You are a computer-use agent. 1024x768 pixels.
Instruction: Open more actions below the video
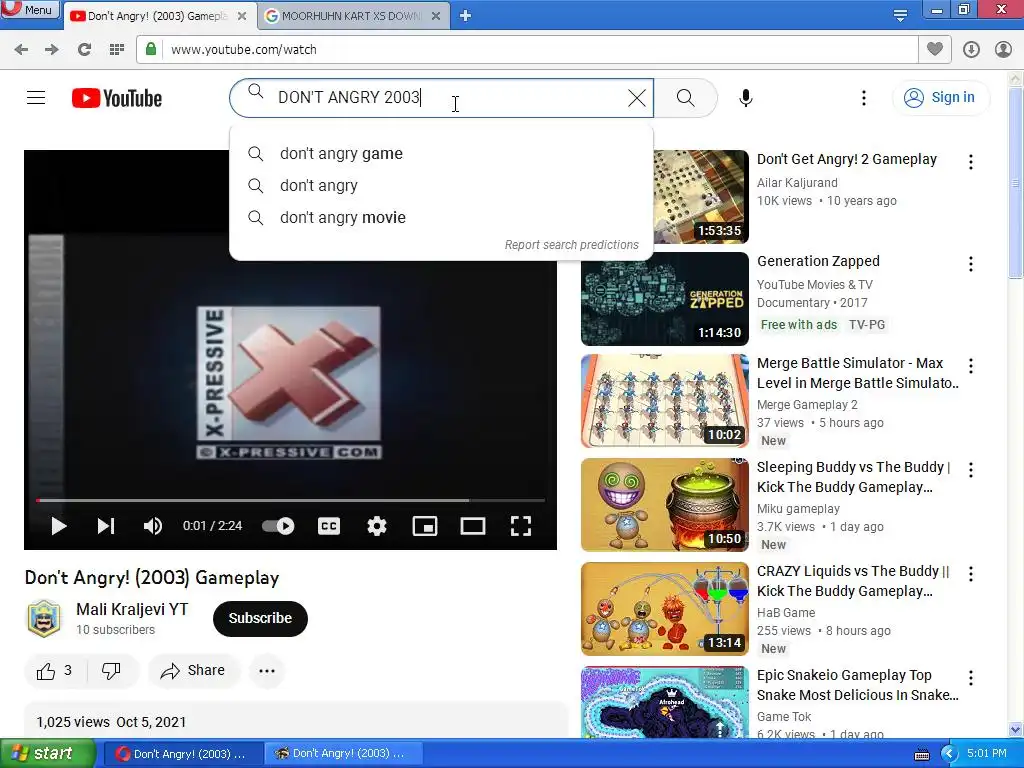(267, 671)
